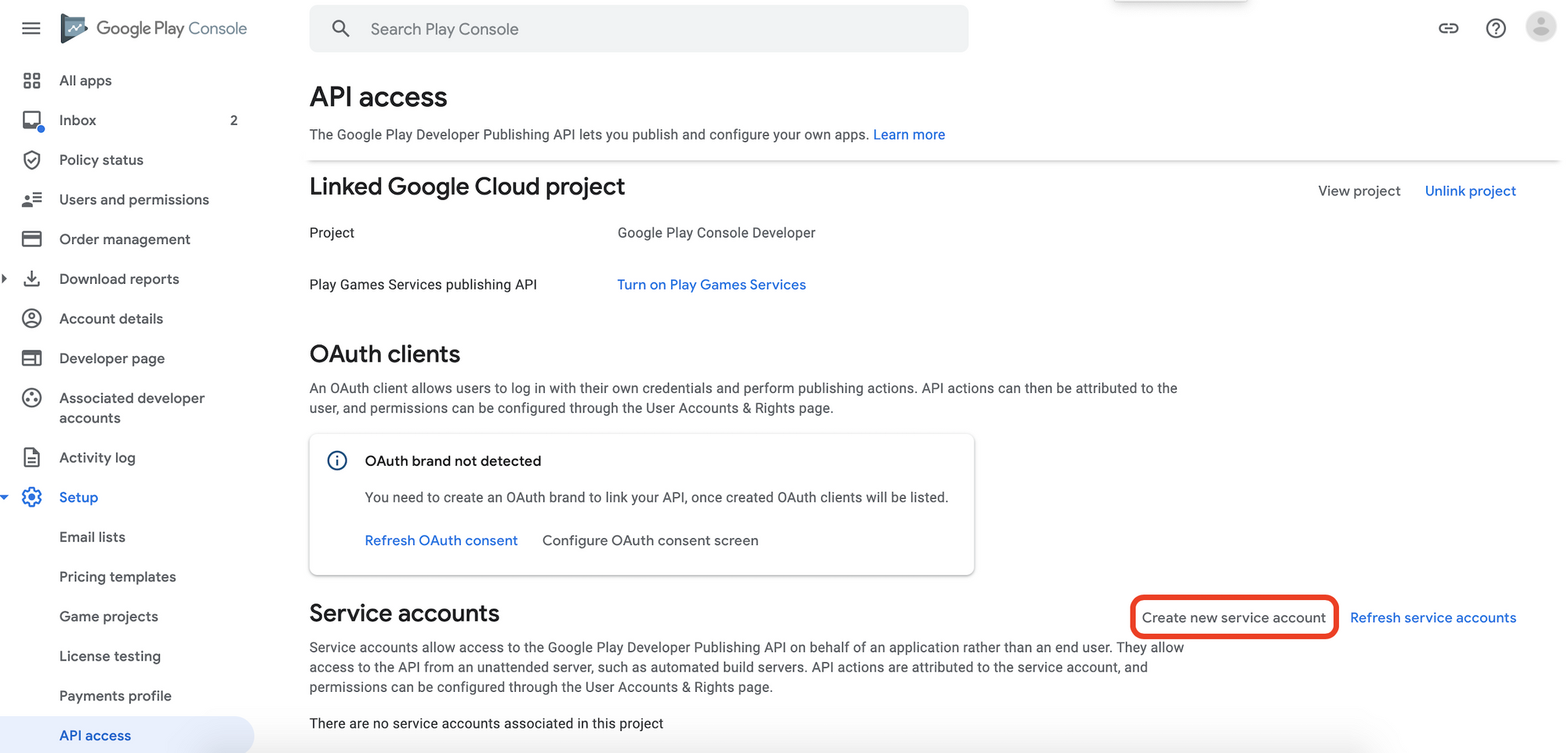
Task: Click the Associated developer accounts icon
Action: pyautogui.click(x=31, y=398)
